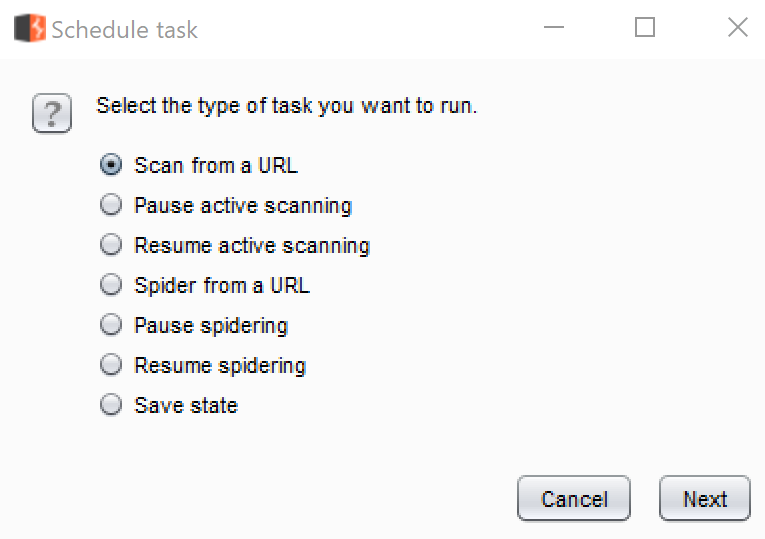Click the 'Save state' option label text
Viewport: 765px width, 539px height.
coord(186,405)
